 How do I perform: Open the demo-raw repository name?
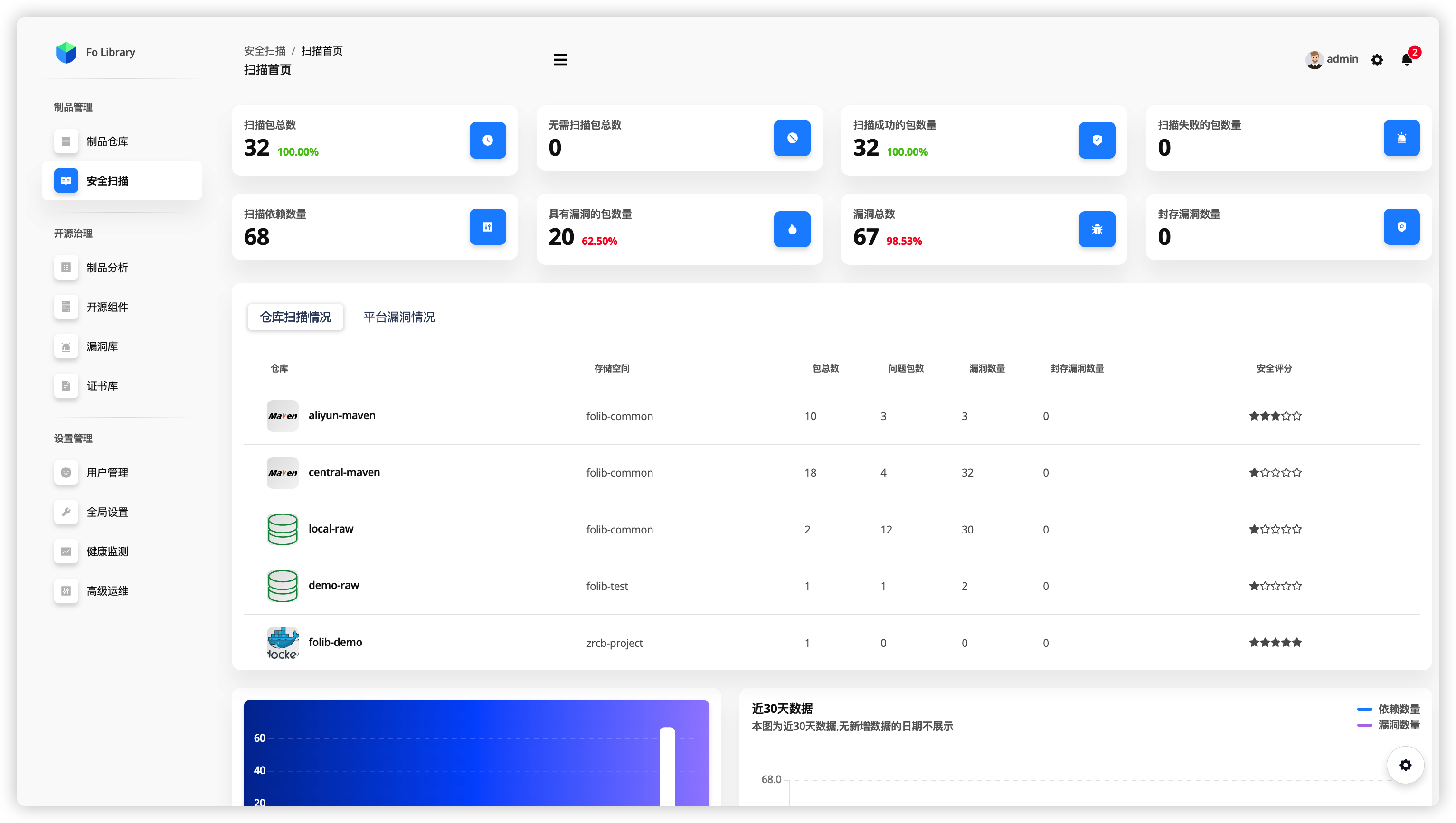pyautogui.click(x=334, y=586)
